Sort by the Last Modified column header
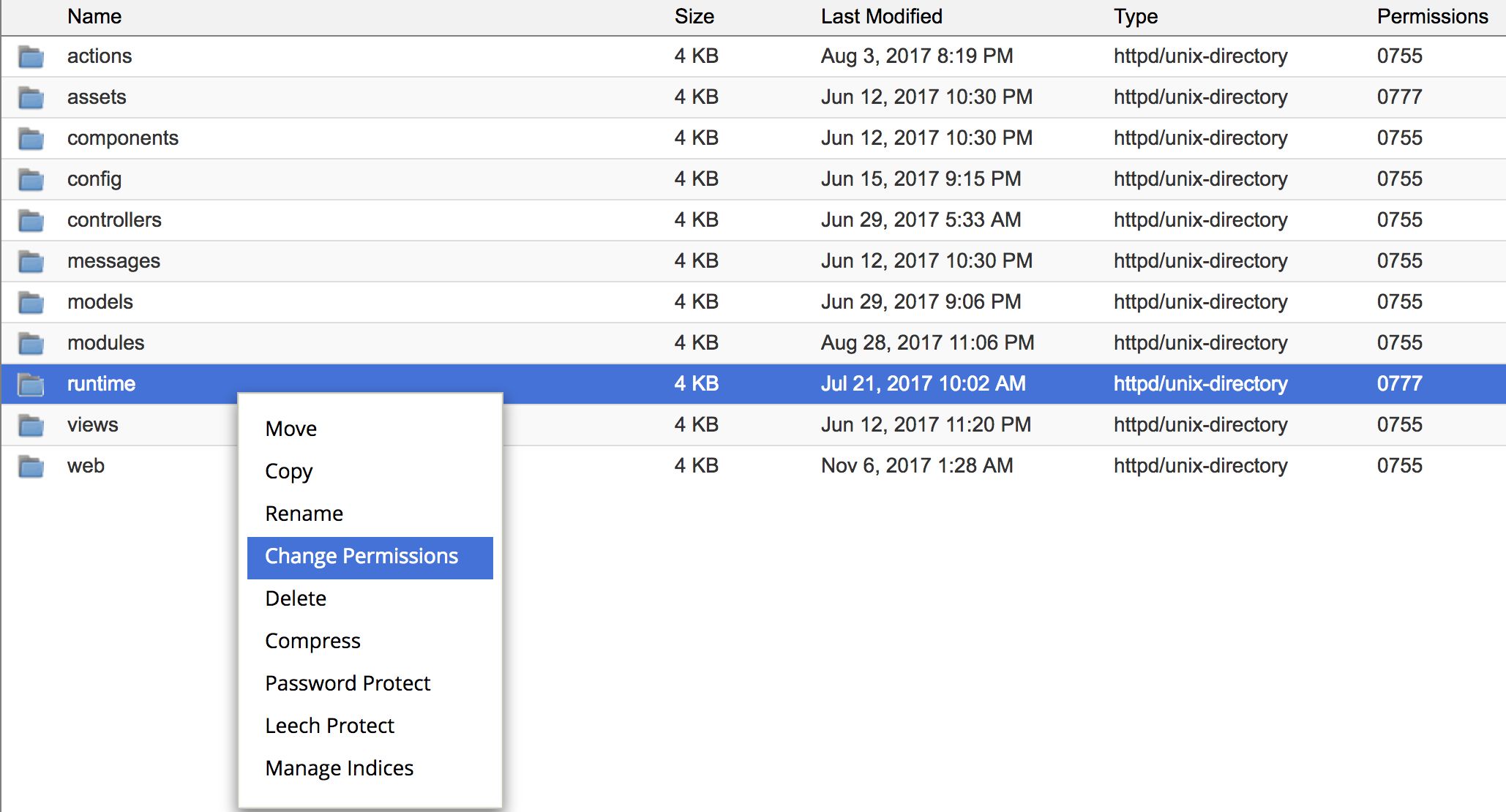 [x=881, y=16]
